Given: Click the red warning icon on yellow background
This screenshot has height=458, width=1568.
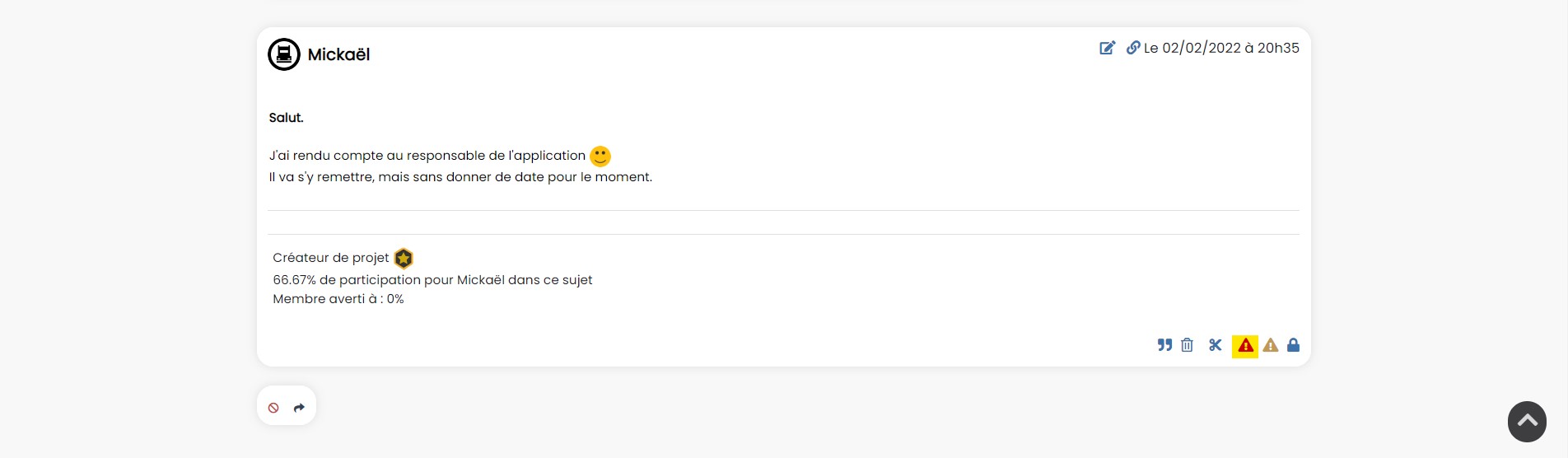Looking at the screenshot, I should [1245, 346].
